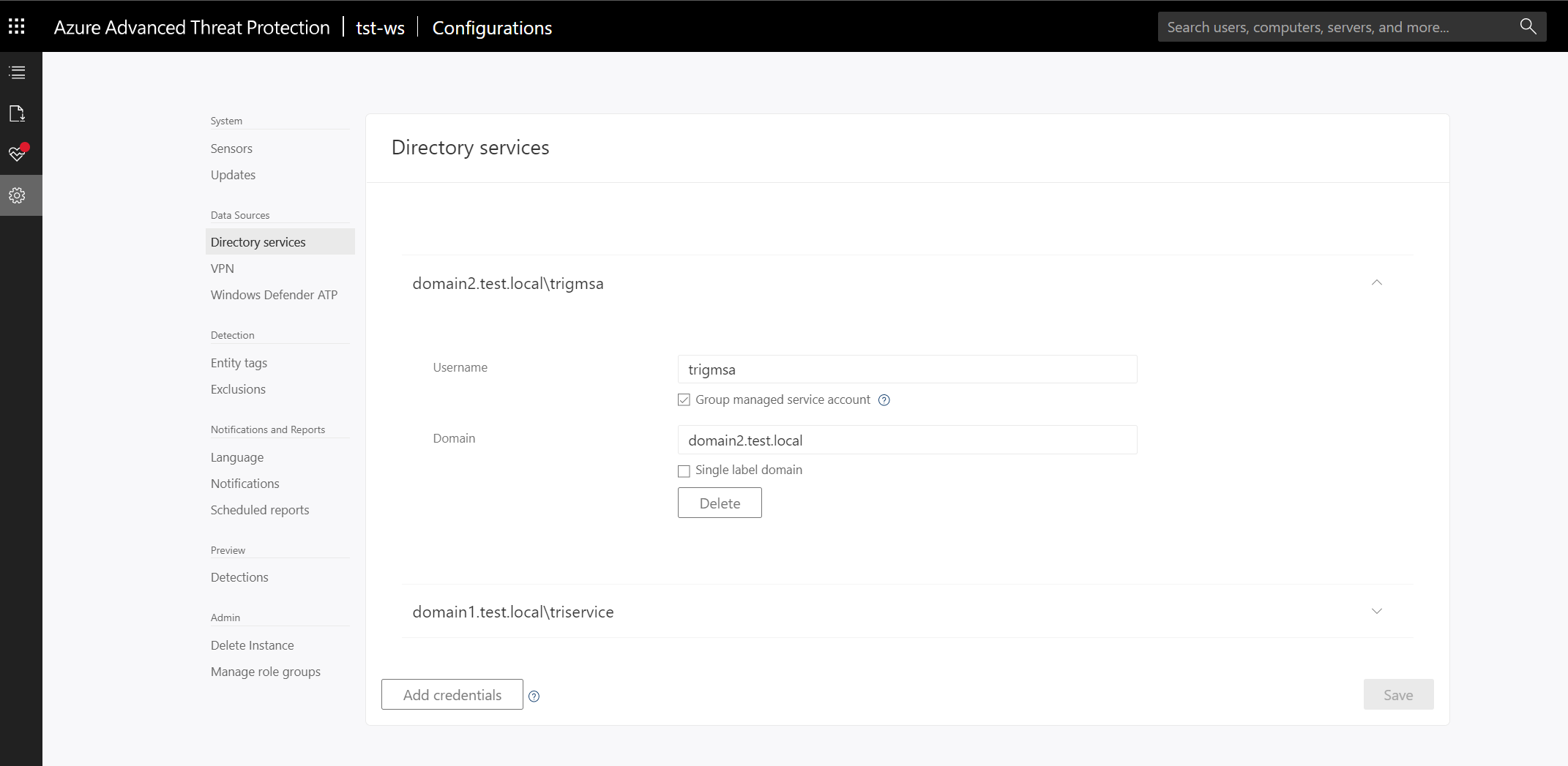This screenshot has height=766, width=1568.
Task: Enable Single label domain checkbox
Action: click(684, 470)
